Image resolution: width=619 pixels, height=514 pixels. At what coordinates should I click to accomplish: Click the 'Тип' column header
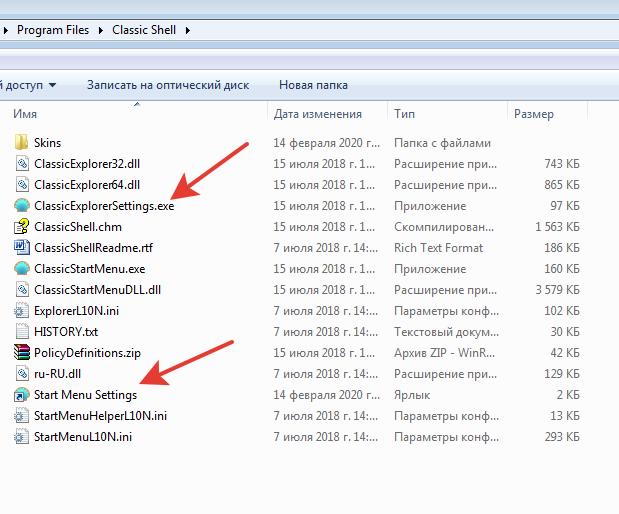click(x=404, y=114)
